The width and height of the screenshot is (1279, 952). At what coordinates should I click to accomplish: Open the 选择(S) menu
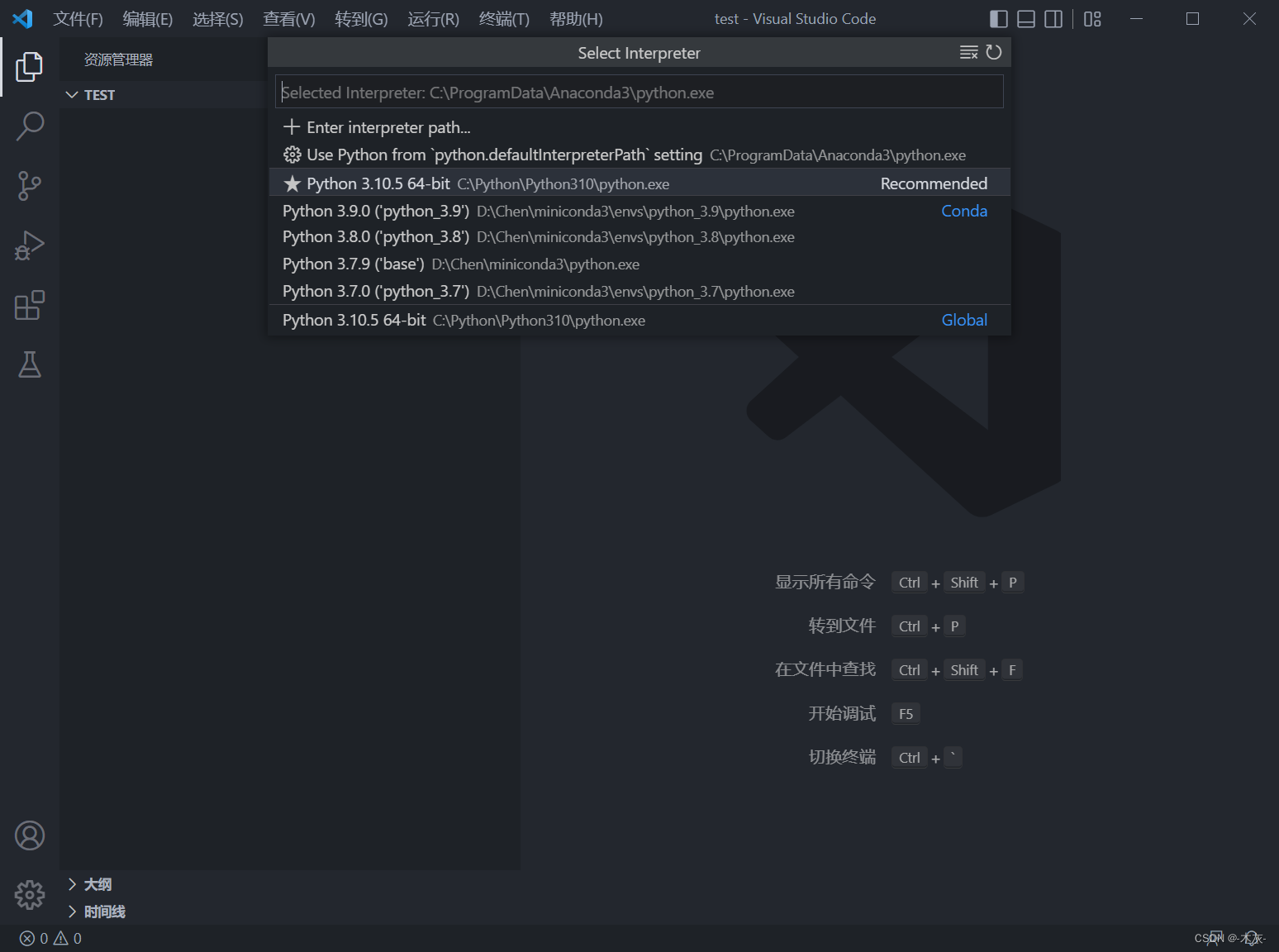coord(218,19)
